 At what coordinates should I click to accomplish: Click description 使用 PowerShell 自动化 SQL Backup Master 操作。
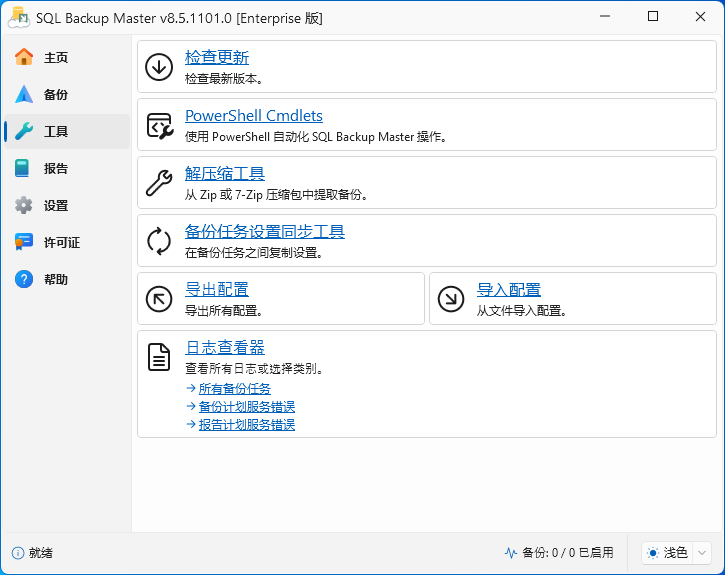(x=316, y=137)
